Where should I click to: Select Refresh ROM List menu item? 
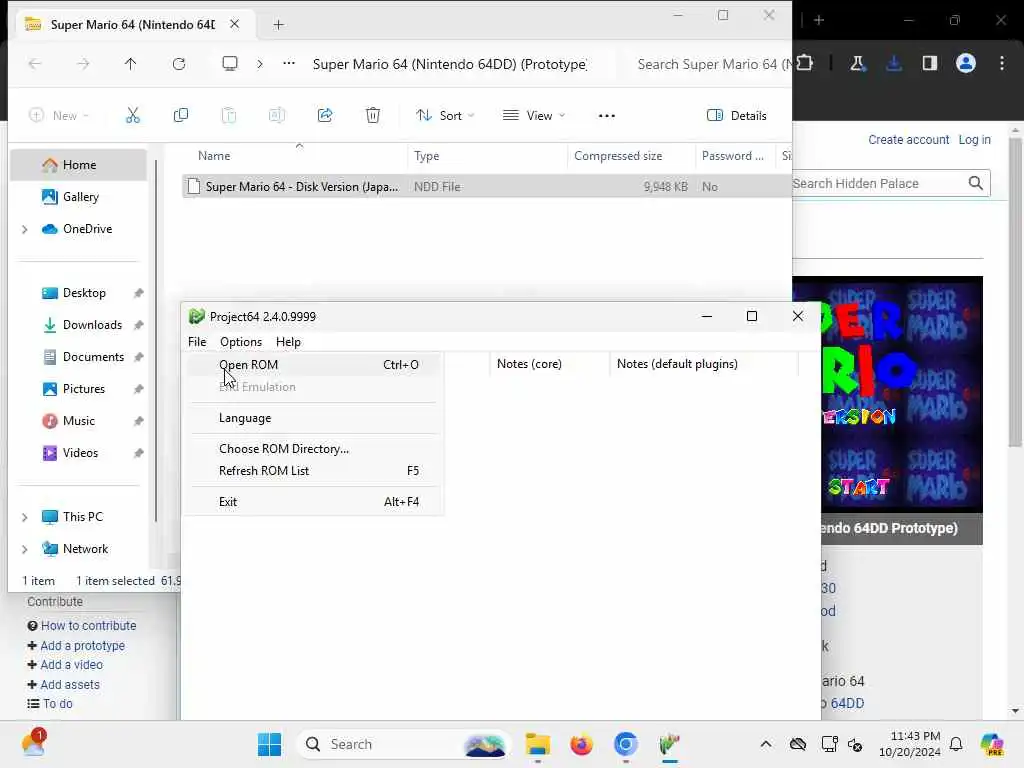pyautogui.click(x=315, y=471)
